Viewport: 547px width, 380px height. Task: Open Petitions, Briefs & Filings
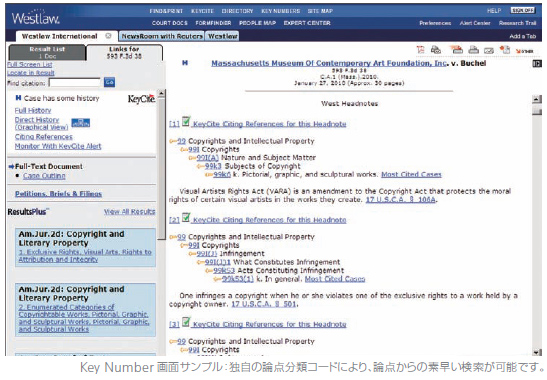pyautogui.click(x=58, y=194)
